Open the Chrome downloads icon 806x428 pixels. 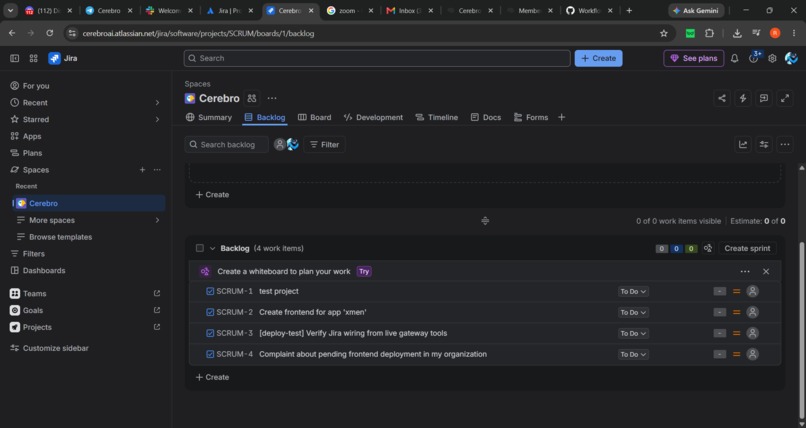(x=737, y=33)
